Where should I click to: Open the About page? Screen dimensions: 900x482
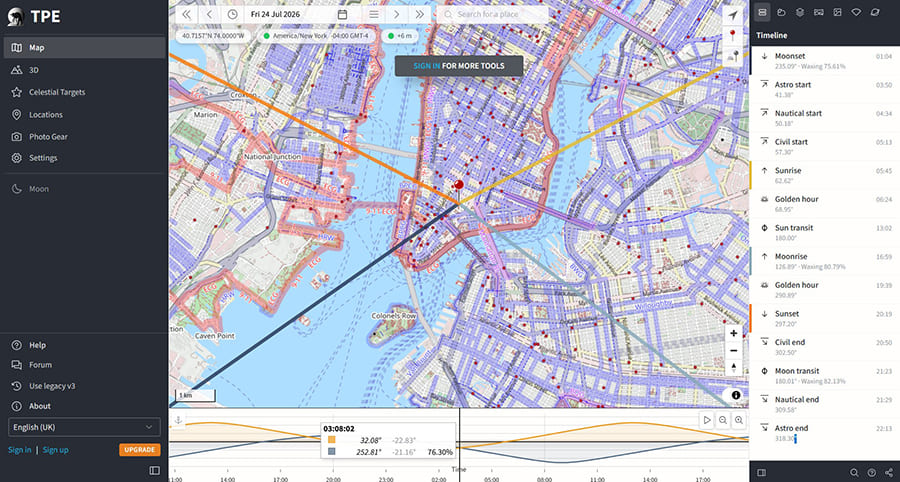click(x=84, y=406)
